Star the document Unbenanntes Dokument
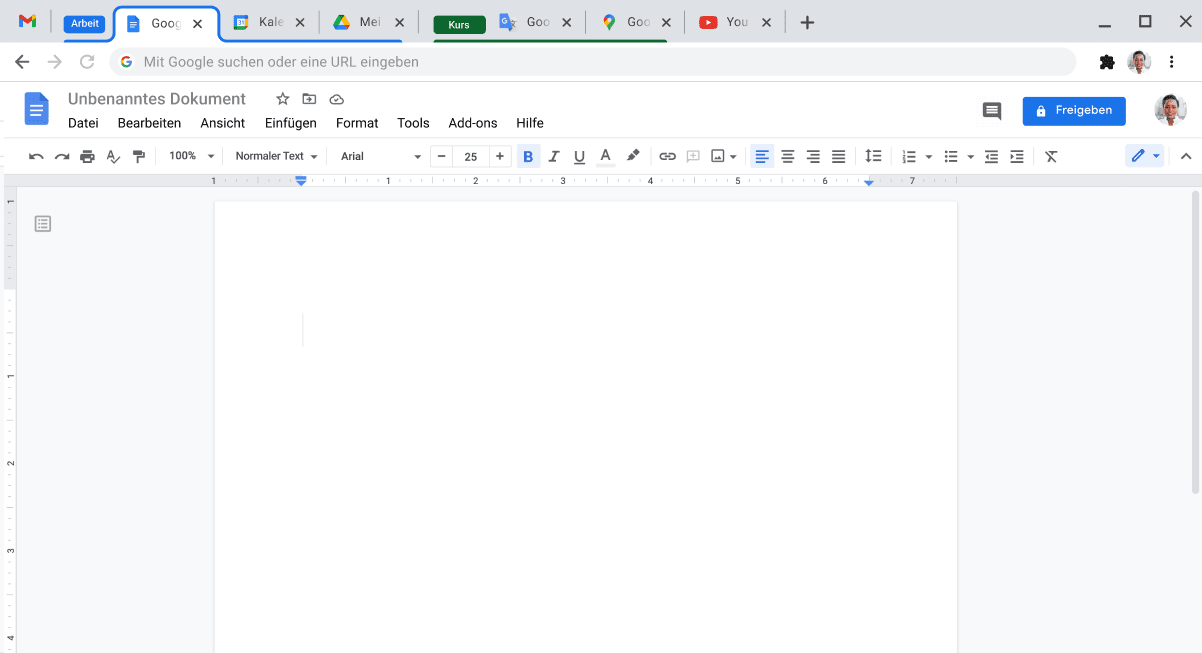Viewport: 1202px width, 653px height. point(283,99)
